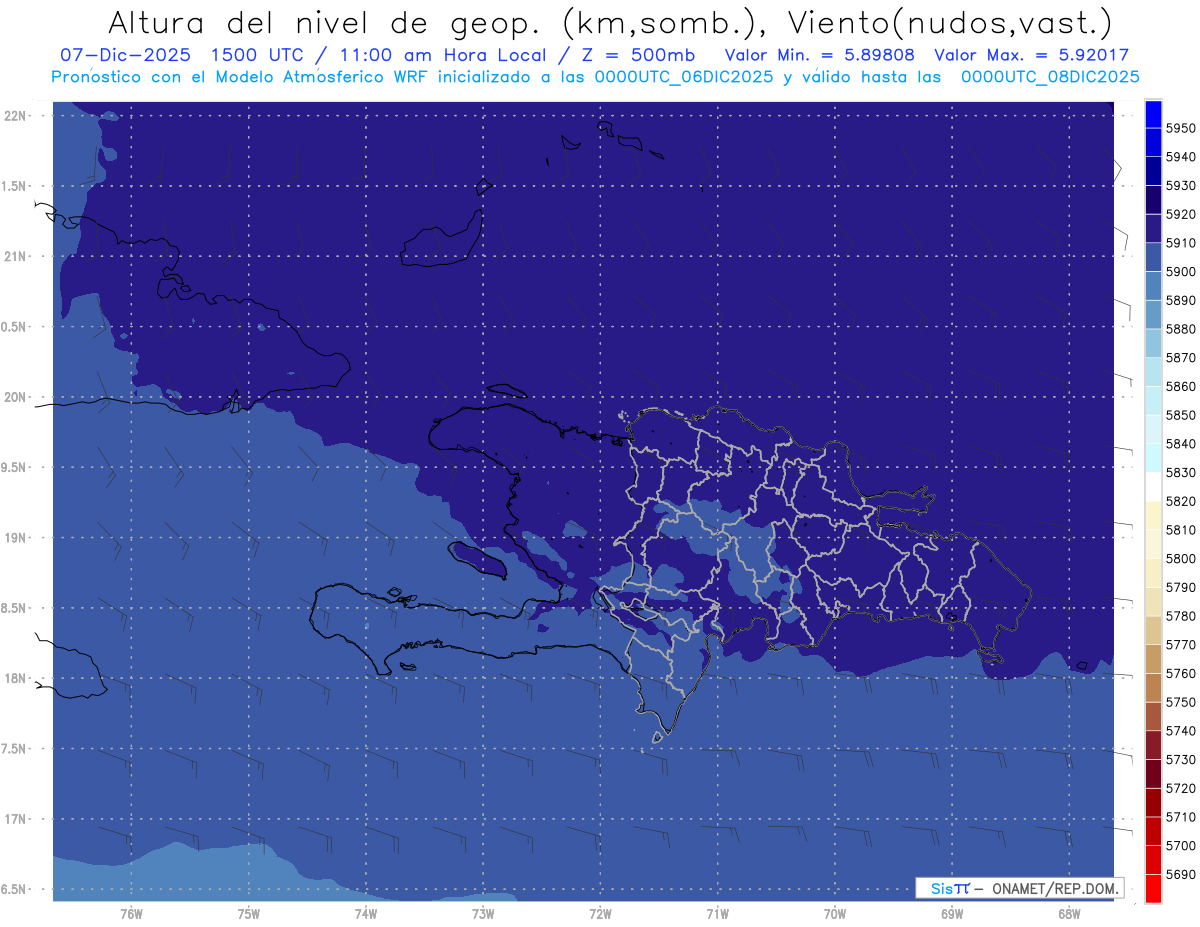This screenshot has width=1200, height=927.
Task: Click the colorbar label 5690
Action: coord(1181,874)
